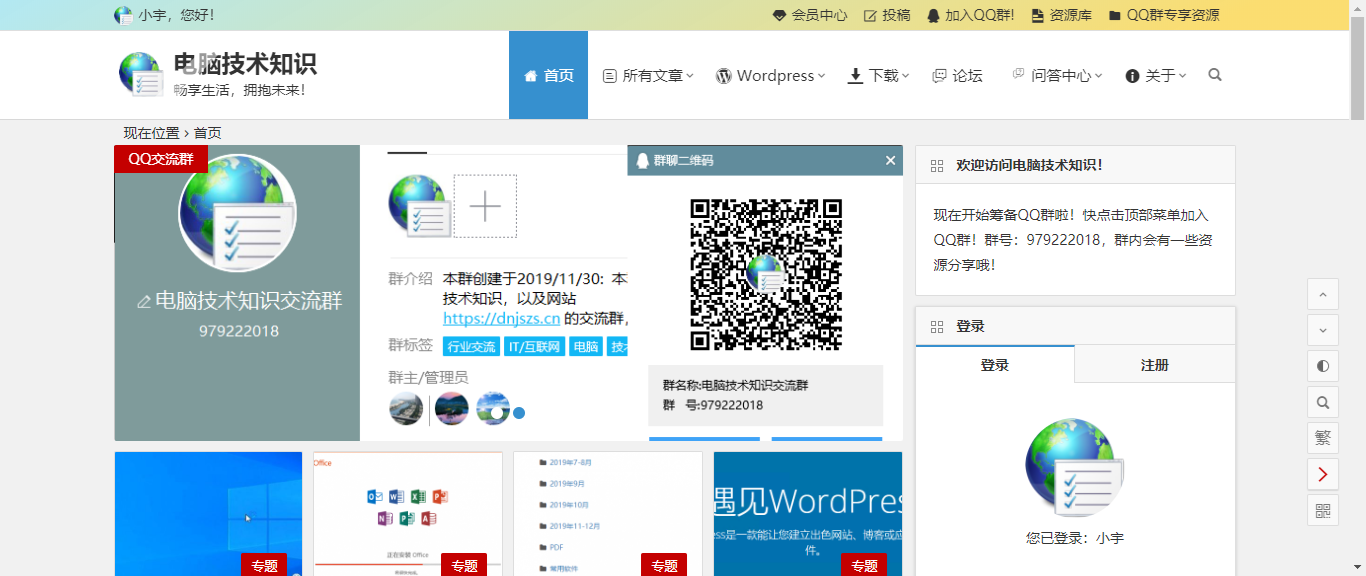Click the large group avatar under QQ交流群
Image resolution: width=1366 pixels, height=576 pixels.
238,213
